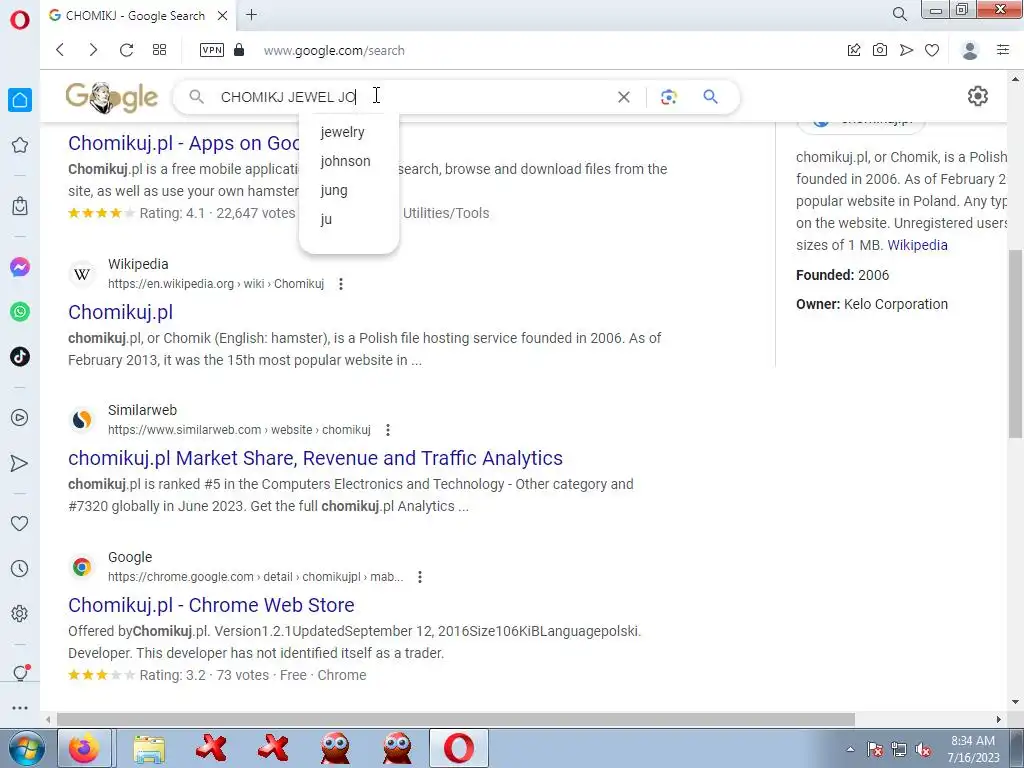Image resolution: width=1024 pixels, height=768 pixels.
Task: Open Chomikuj.pl - Apps on Google result
Action: pos(184,143)
